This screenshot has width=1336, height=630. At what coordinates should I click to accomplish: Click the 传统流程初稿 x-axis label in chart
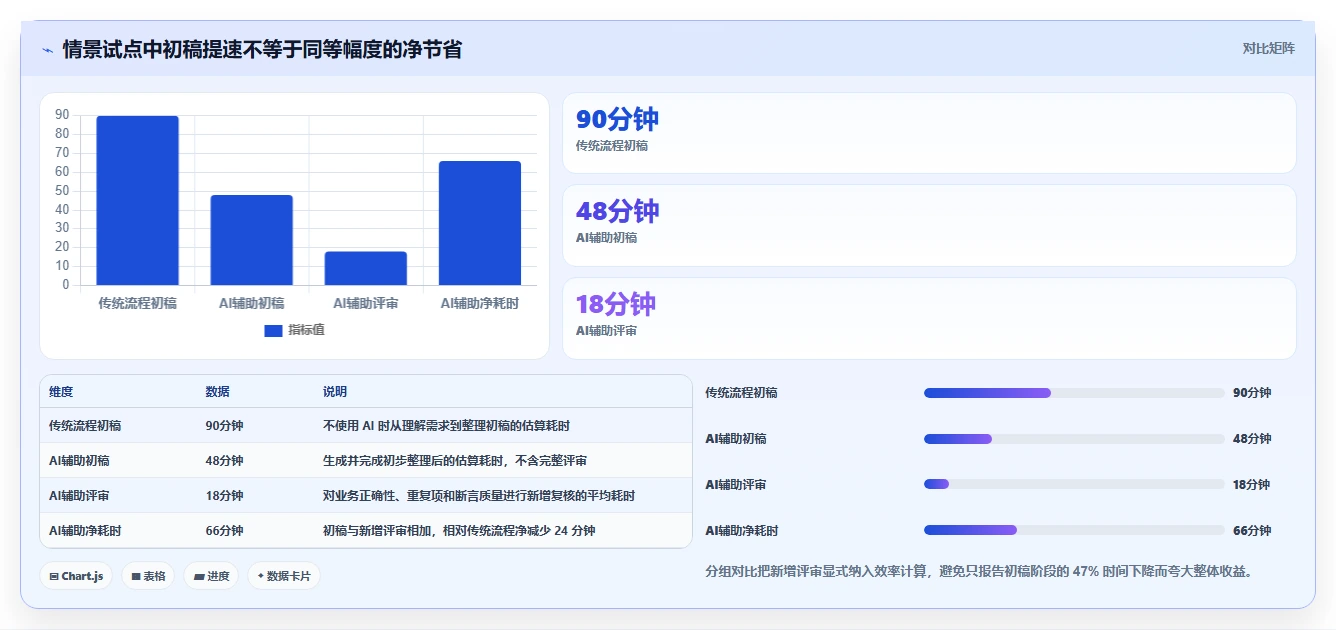137,303
